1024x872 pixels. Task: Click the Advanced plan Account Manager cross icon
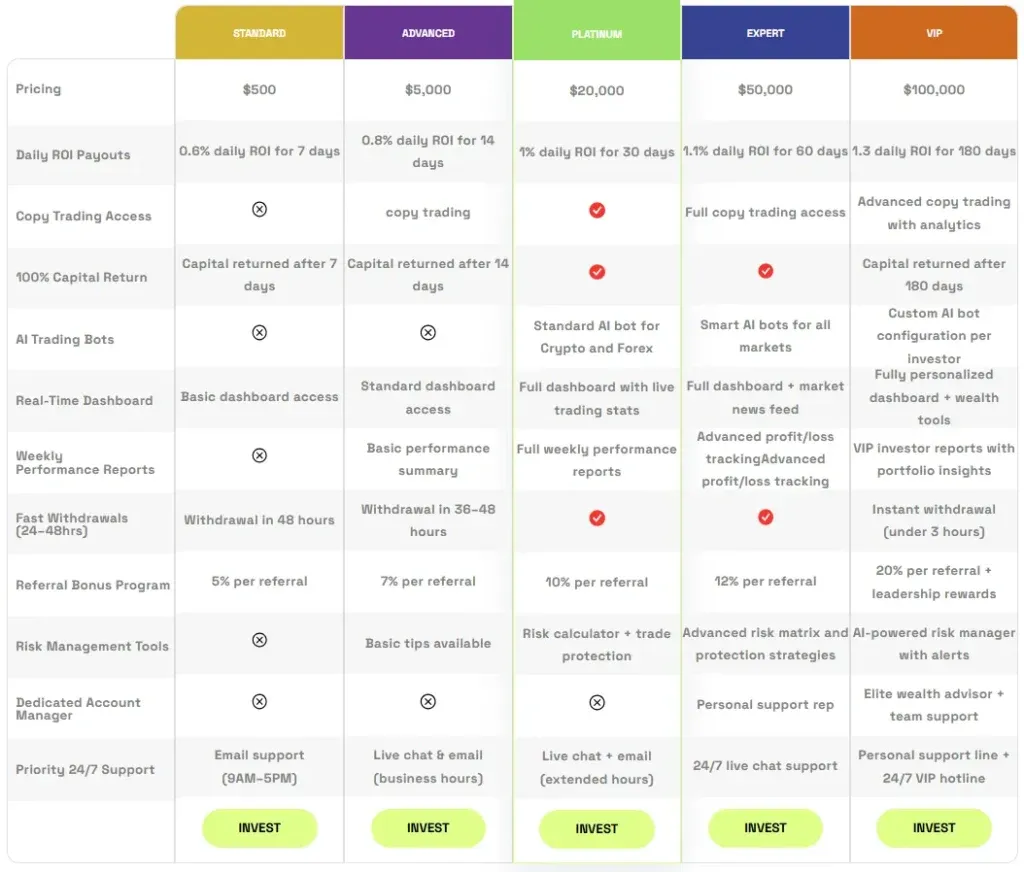[428, 702]
